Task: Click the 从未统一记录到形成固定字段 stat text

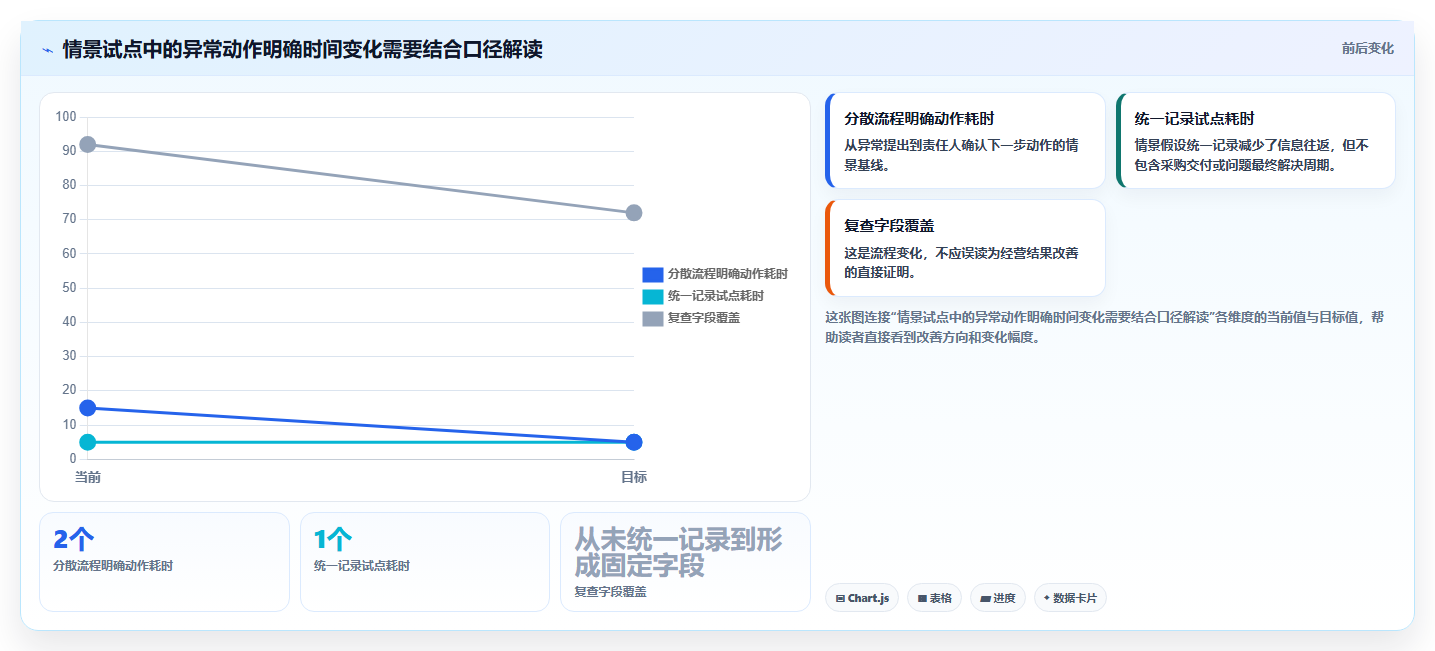Action: tap(678, 552)
